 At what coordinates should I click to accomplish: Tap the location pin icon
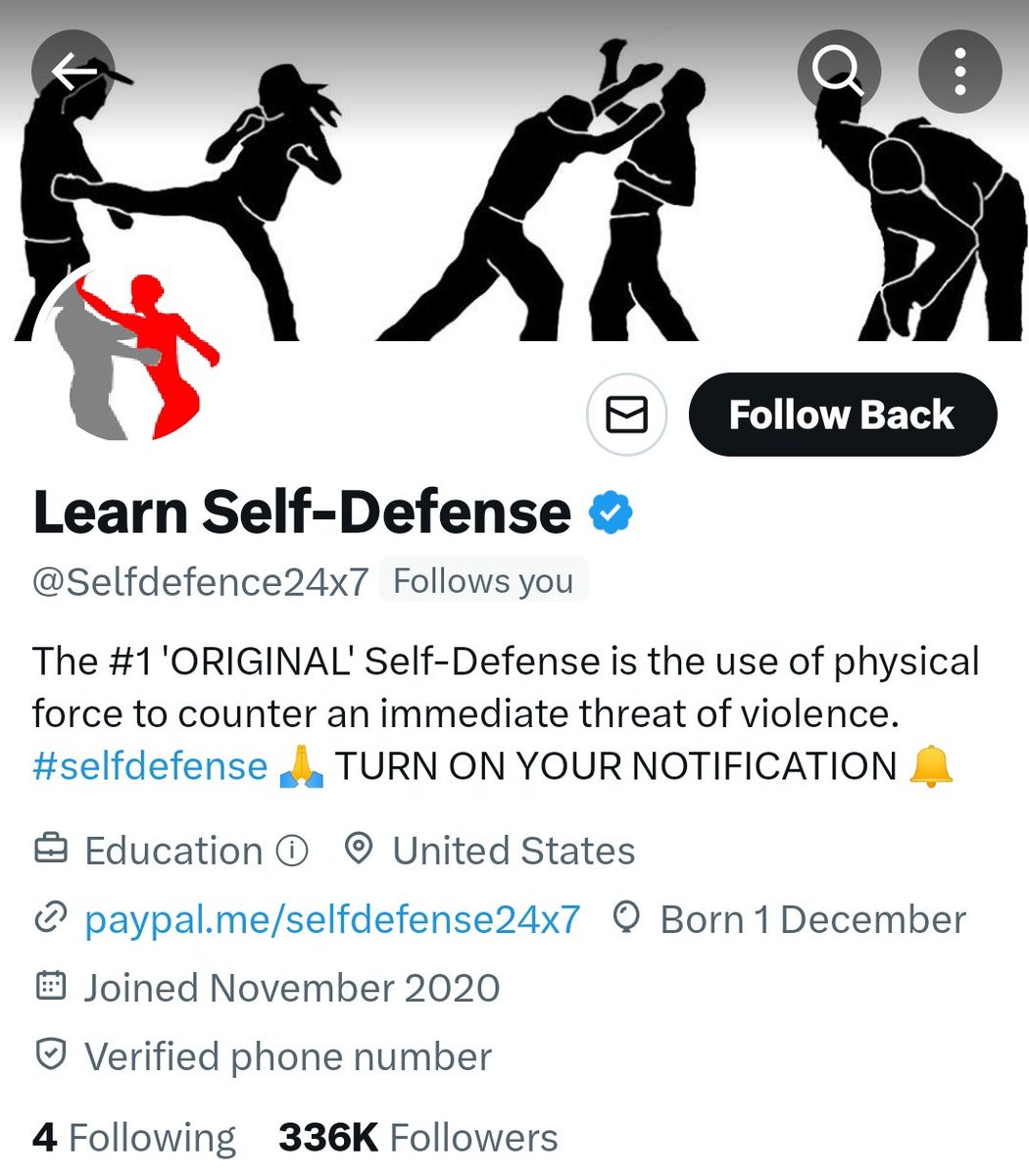(x=360, y=849)
